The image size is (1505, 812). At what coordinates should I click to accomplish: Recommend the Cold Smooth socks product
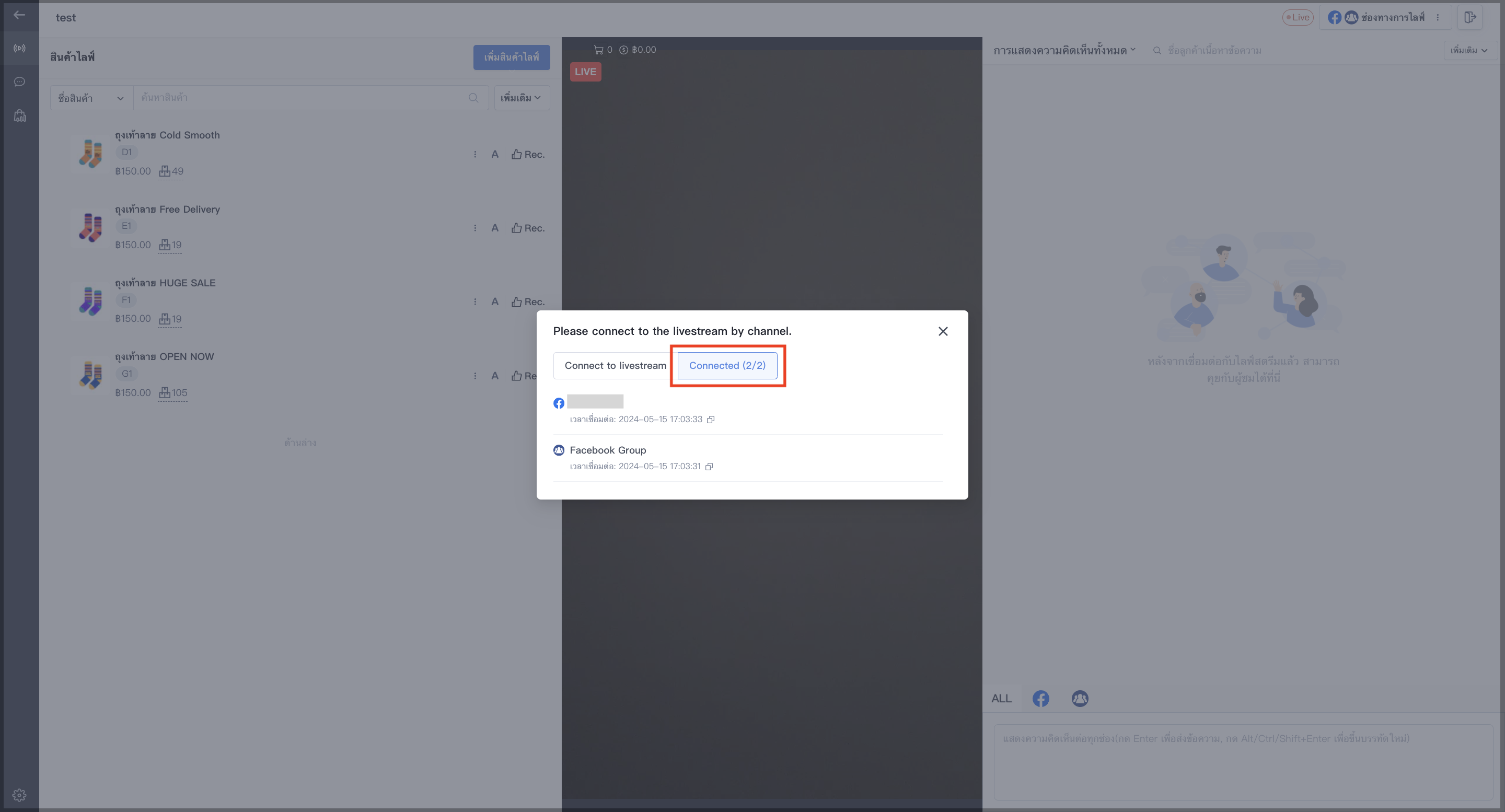[x=528, y=154]
